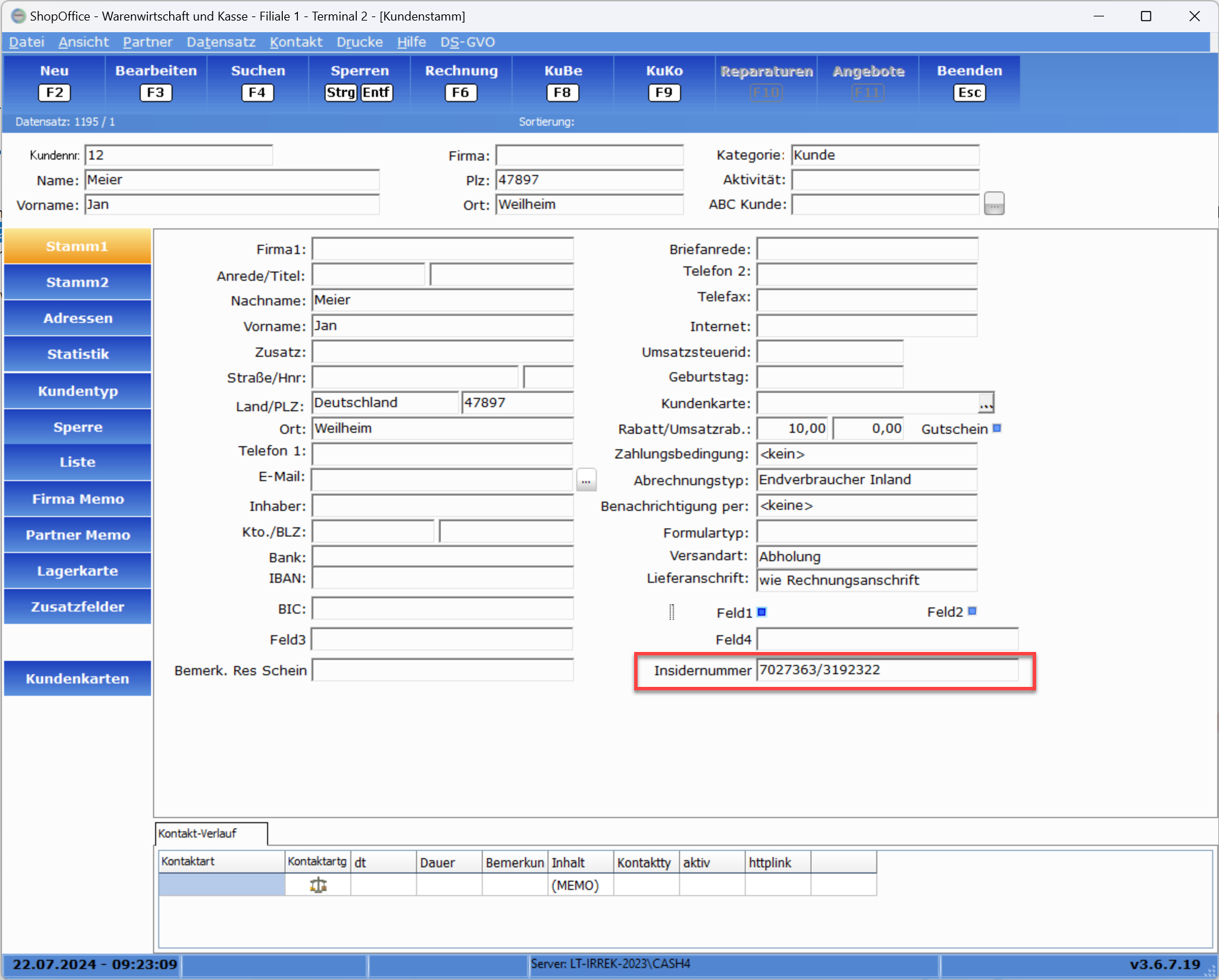
Task: Open the Lagerkarte sidebar section
Action: point(77,571)
